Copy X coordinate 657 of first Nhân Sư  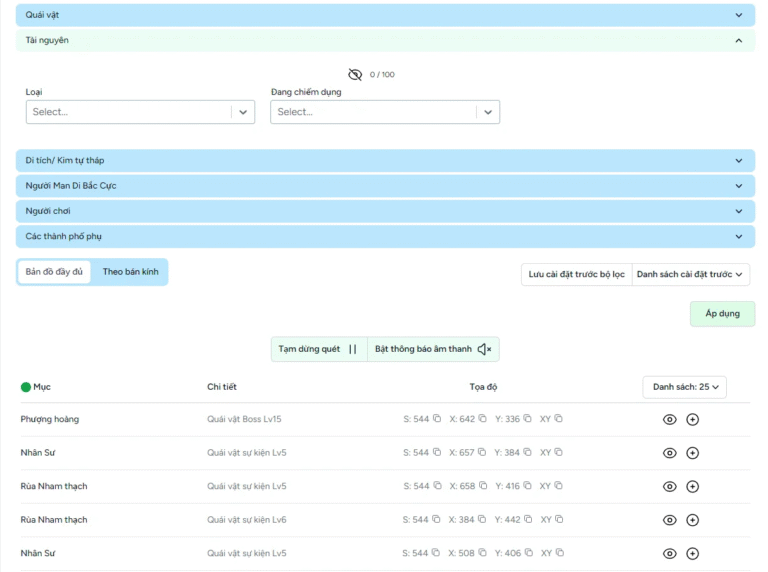483,453
